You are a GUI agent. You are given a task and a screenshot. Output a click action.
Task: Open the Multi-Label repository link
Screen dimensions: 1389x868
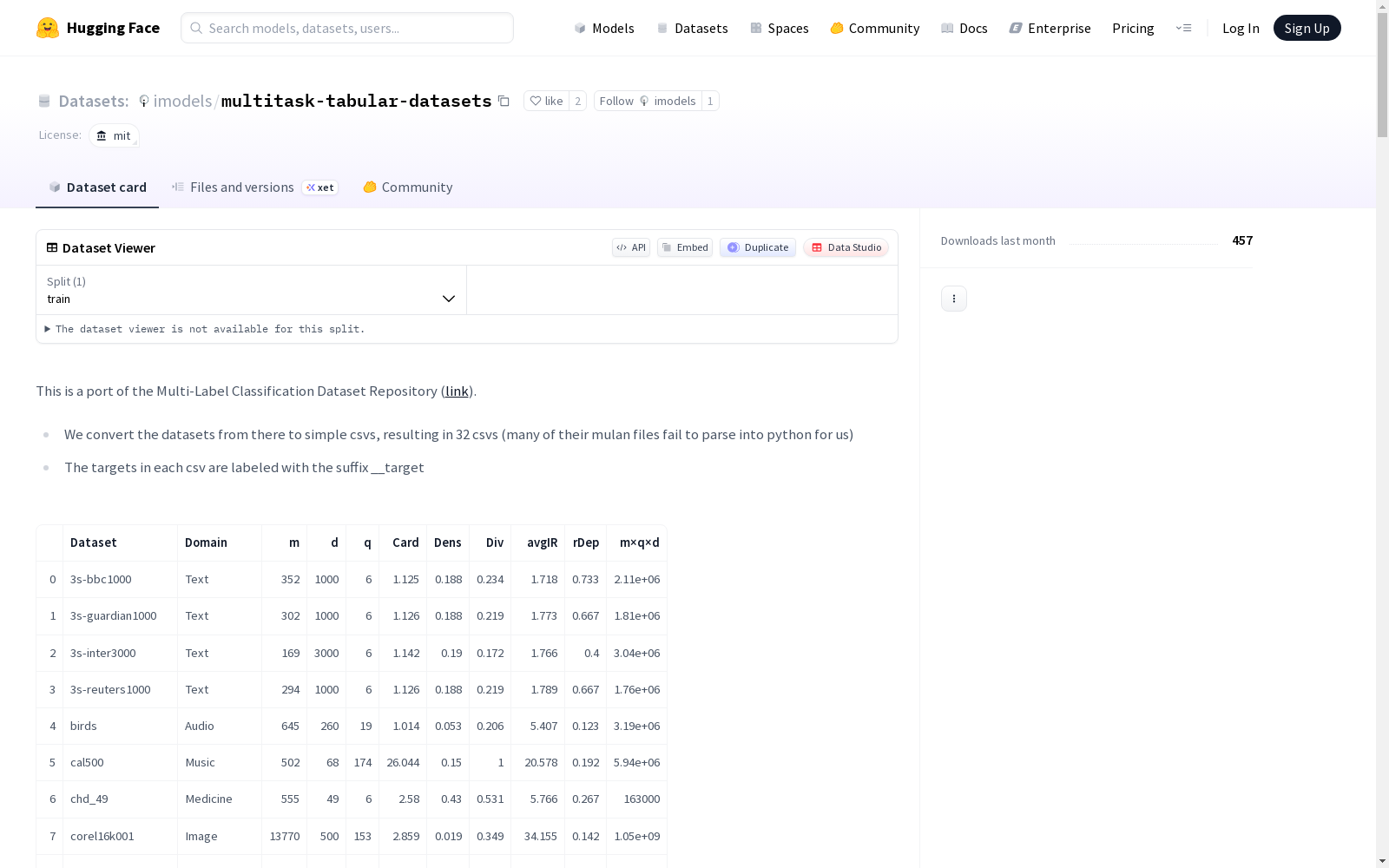tap(457, 391)
